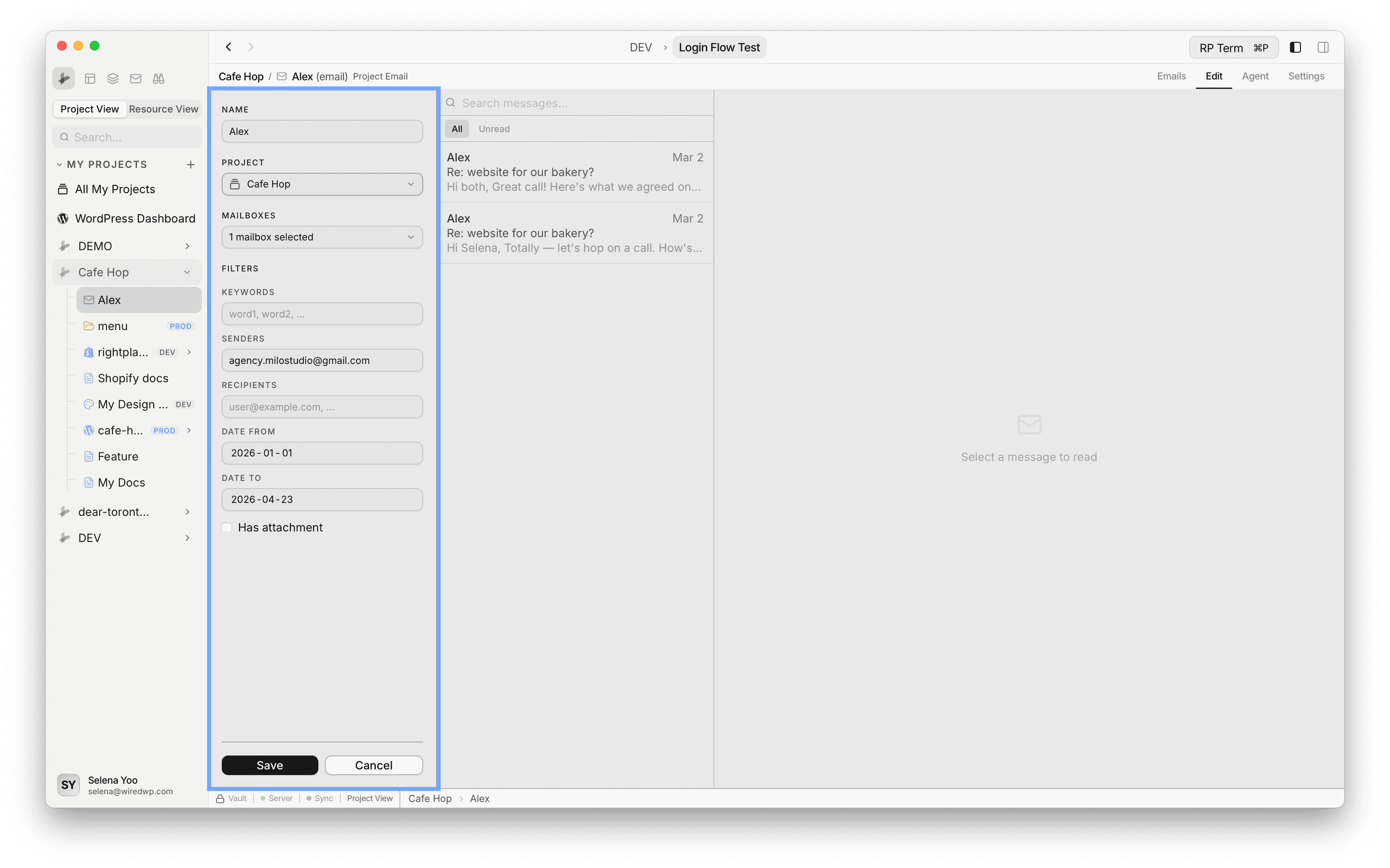Click the SY user avatar
Image resolution: width=1390 pixels, height=868 pixels.
(x=68, y=785)
